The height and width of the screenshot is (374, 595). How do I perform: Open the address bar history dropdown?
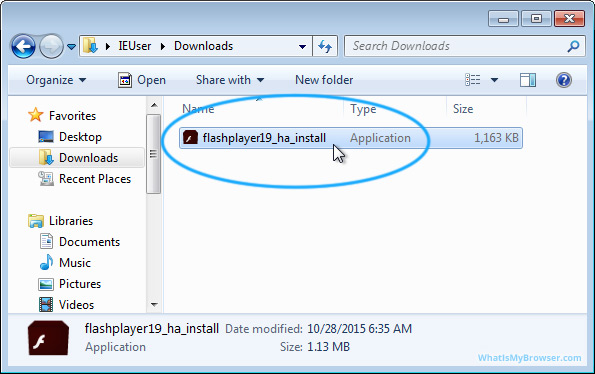[x=302, y=47]
